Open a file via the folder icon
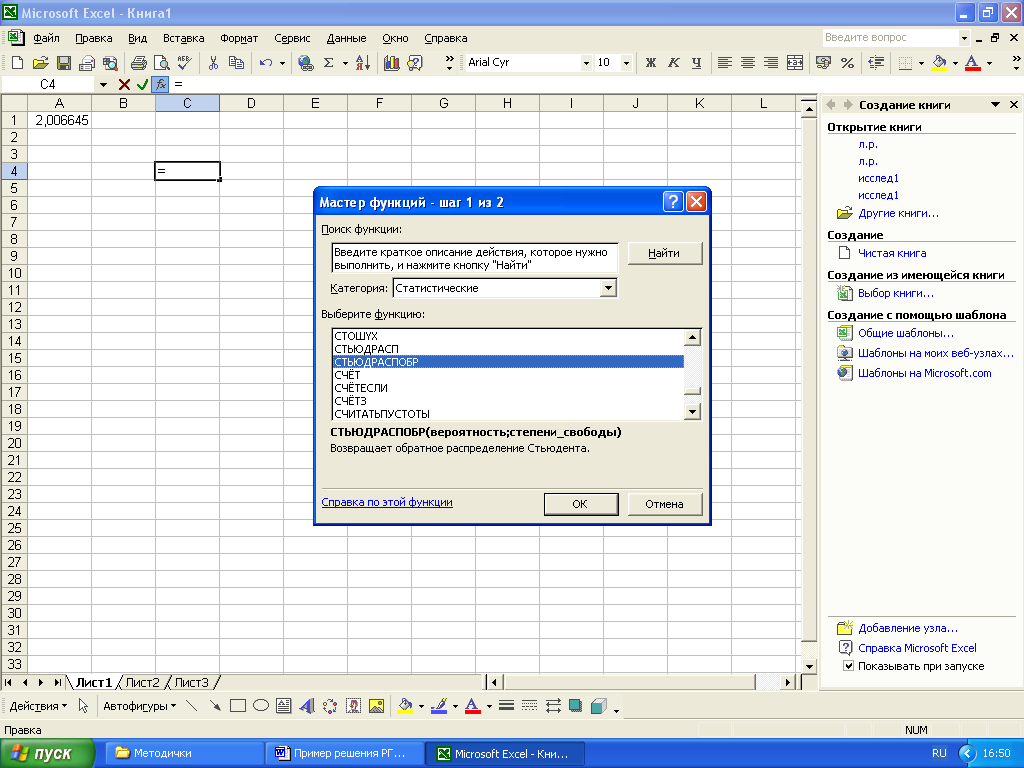Screen dimensions: 1024x768 point(40,63)
